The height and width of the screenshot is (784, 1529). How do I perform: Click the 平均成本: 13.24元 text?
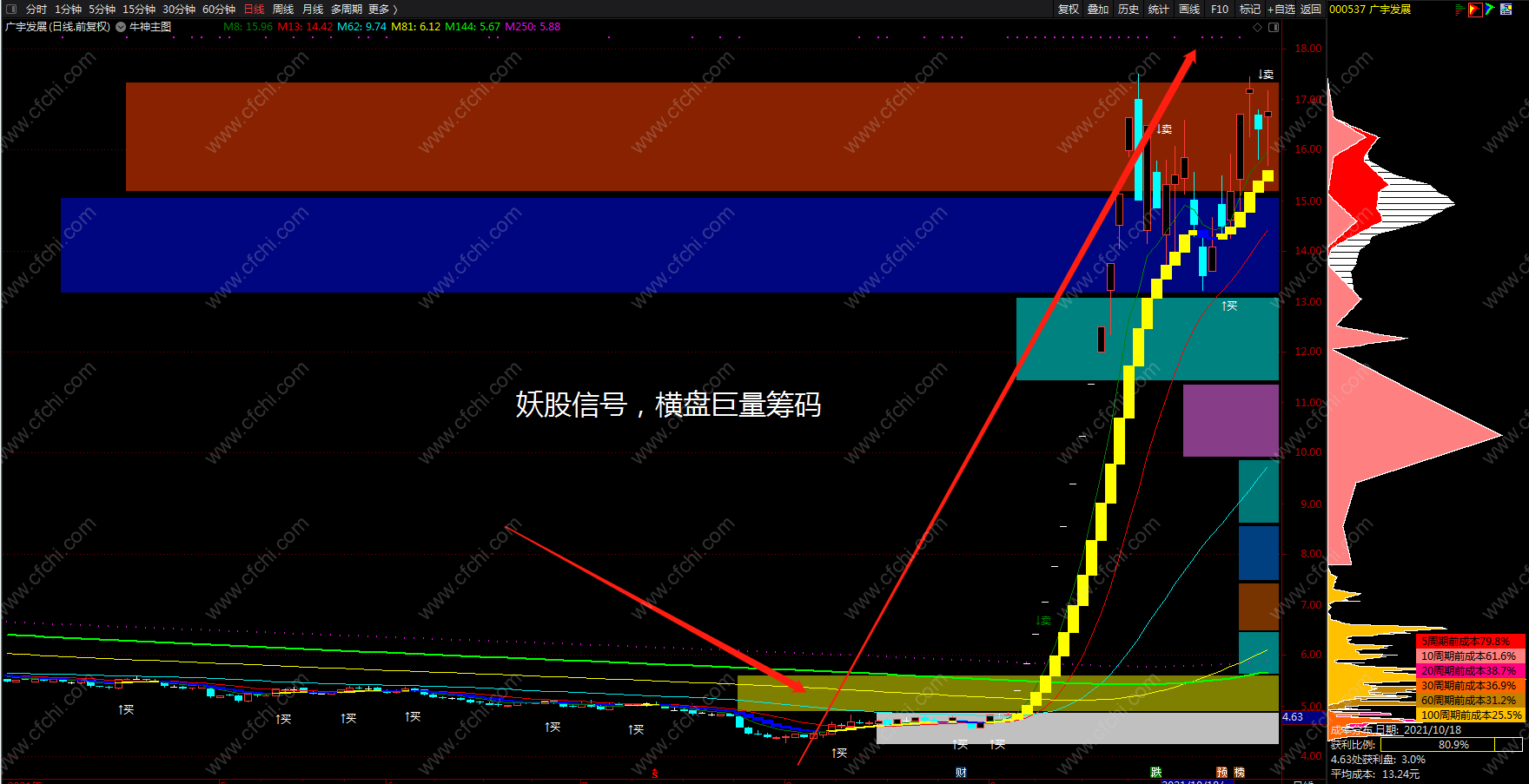pyautogui.click(x=1375, y=774)
